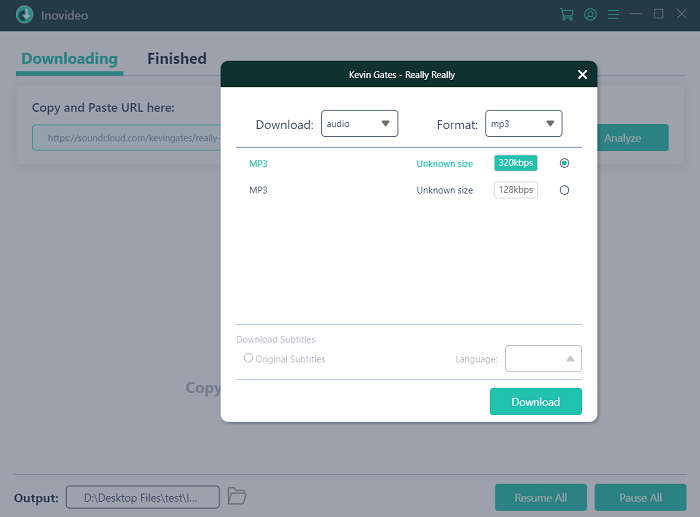Open the hamburger menu icon
This screenshot has width=700, height=517.
point(613,15)
